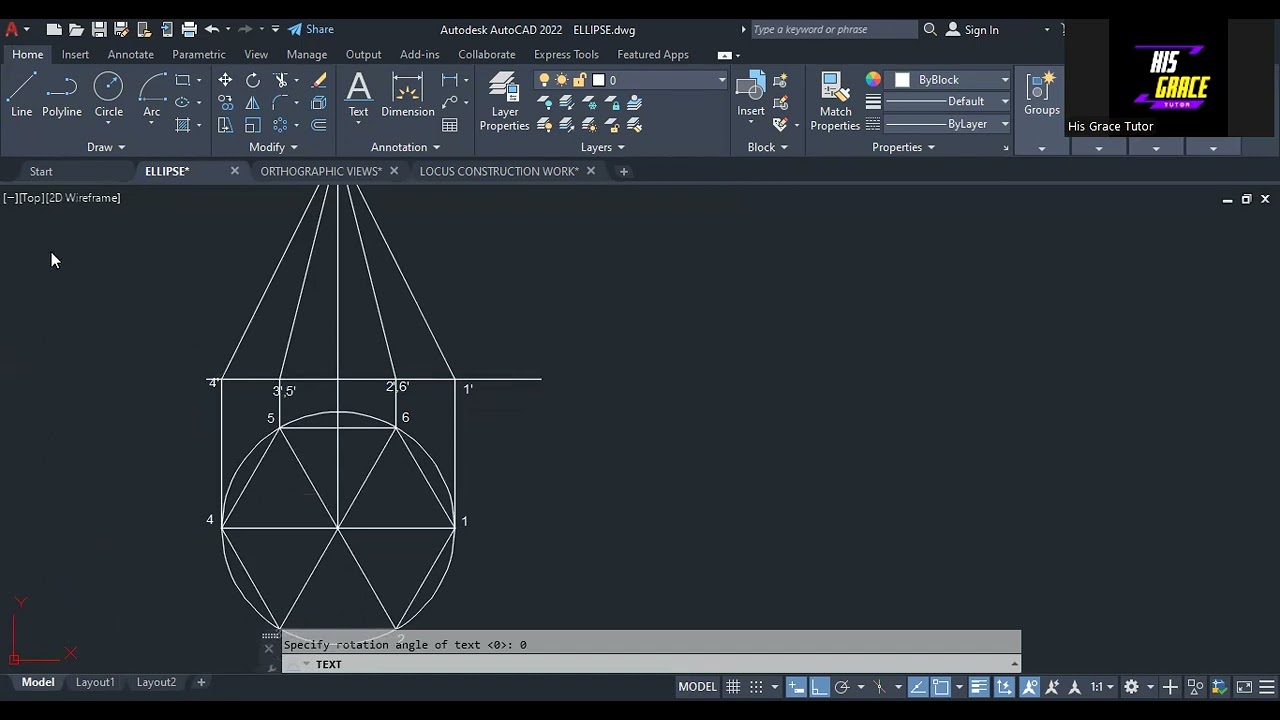
Task: Toggle Ortho mode in status bar
Action: (x=819, y=687)
